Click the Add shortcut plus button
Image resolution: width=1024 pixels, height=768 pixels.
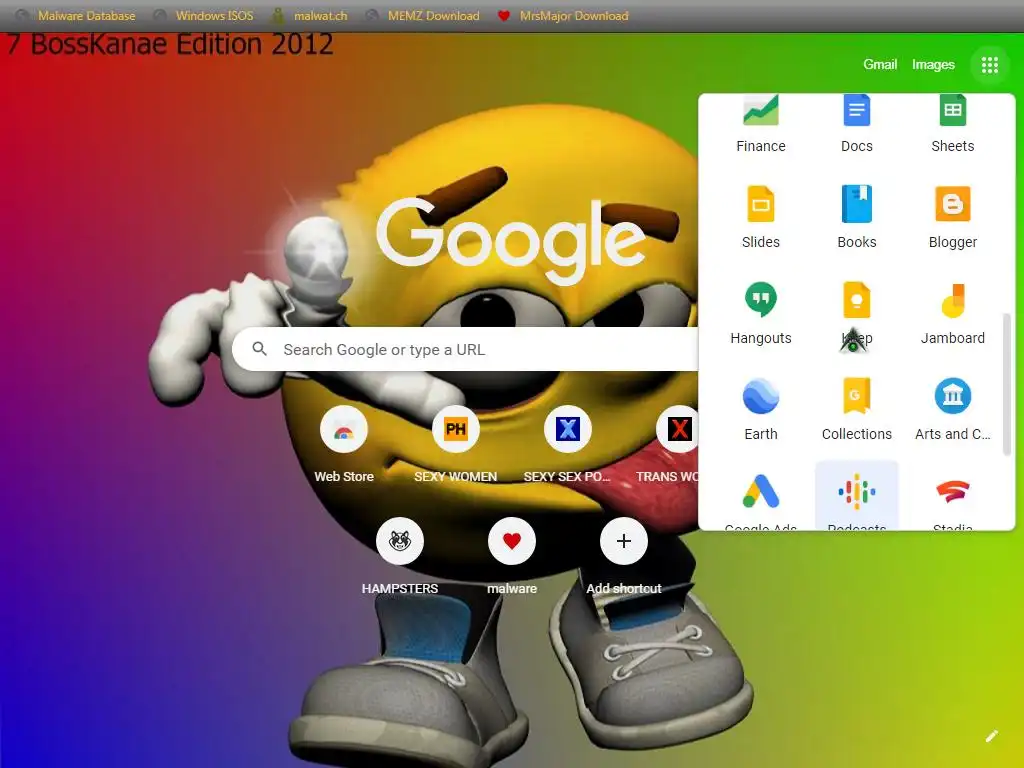point(624,541)
